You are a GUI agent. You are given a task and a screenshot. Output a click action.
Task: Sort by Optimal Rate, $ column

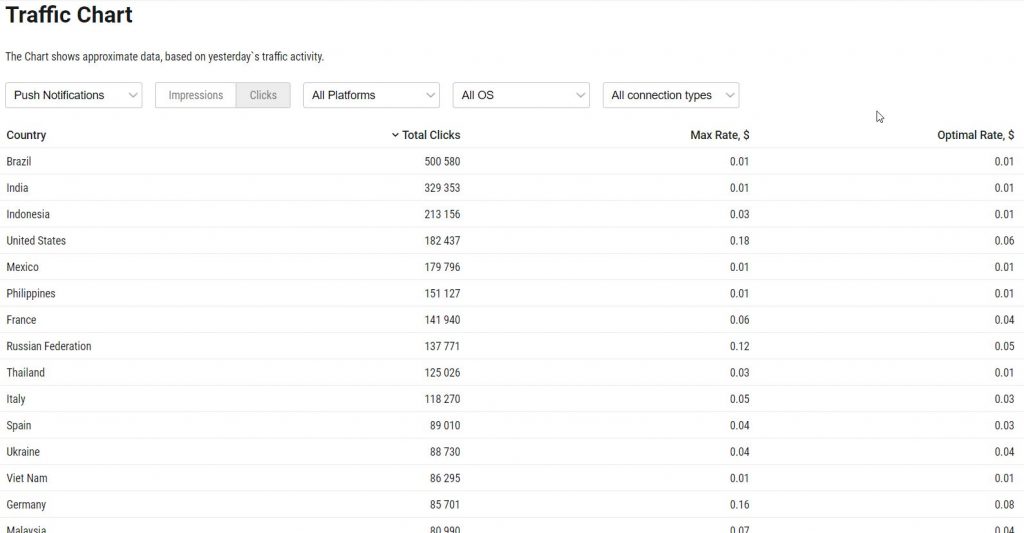point(975,135)
